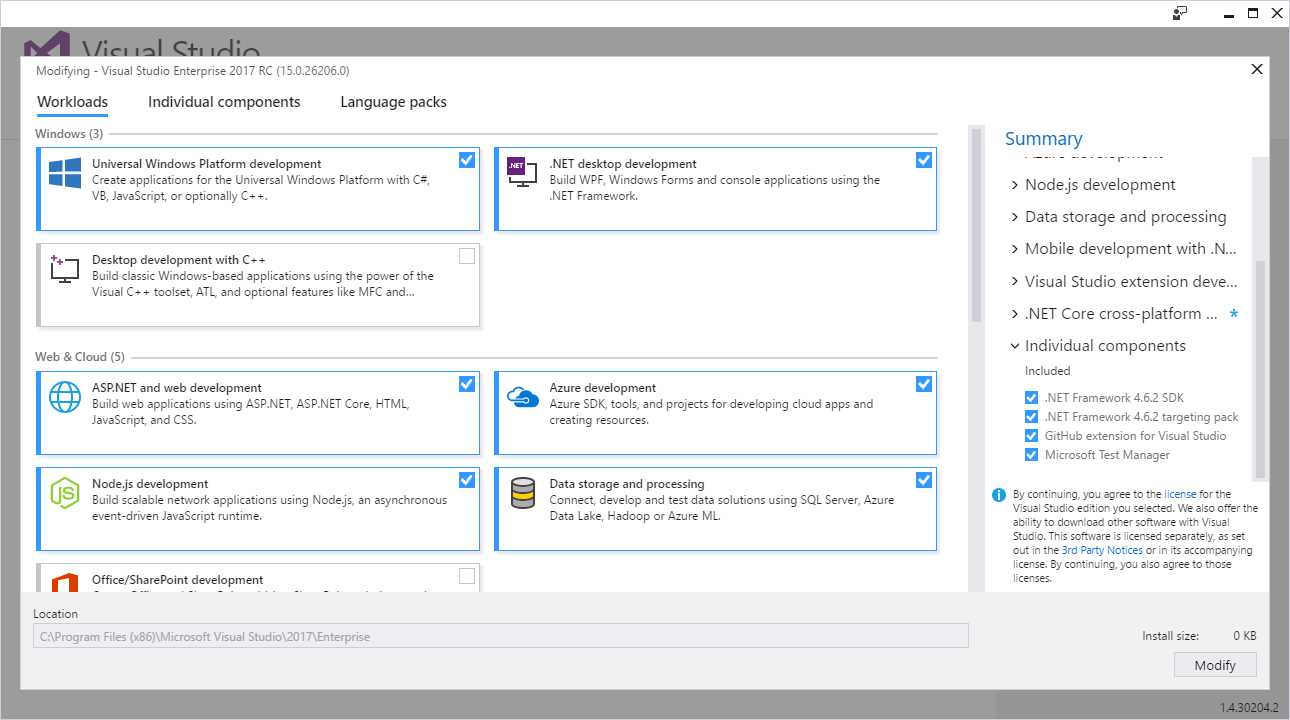Switch to the Individual components tab
This screenshot has width=1290, height=720.
(x=224, y=101)
